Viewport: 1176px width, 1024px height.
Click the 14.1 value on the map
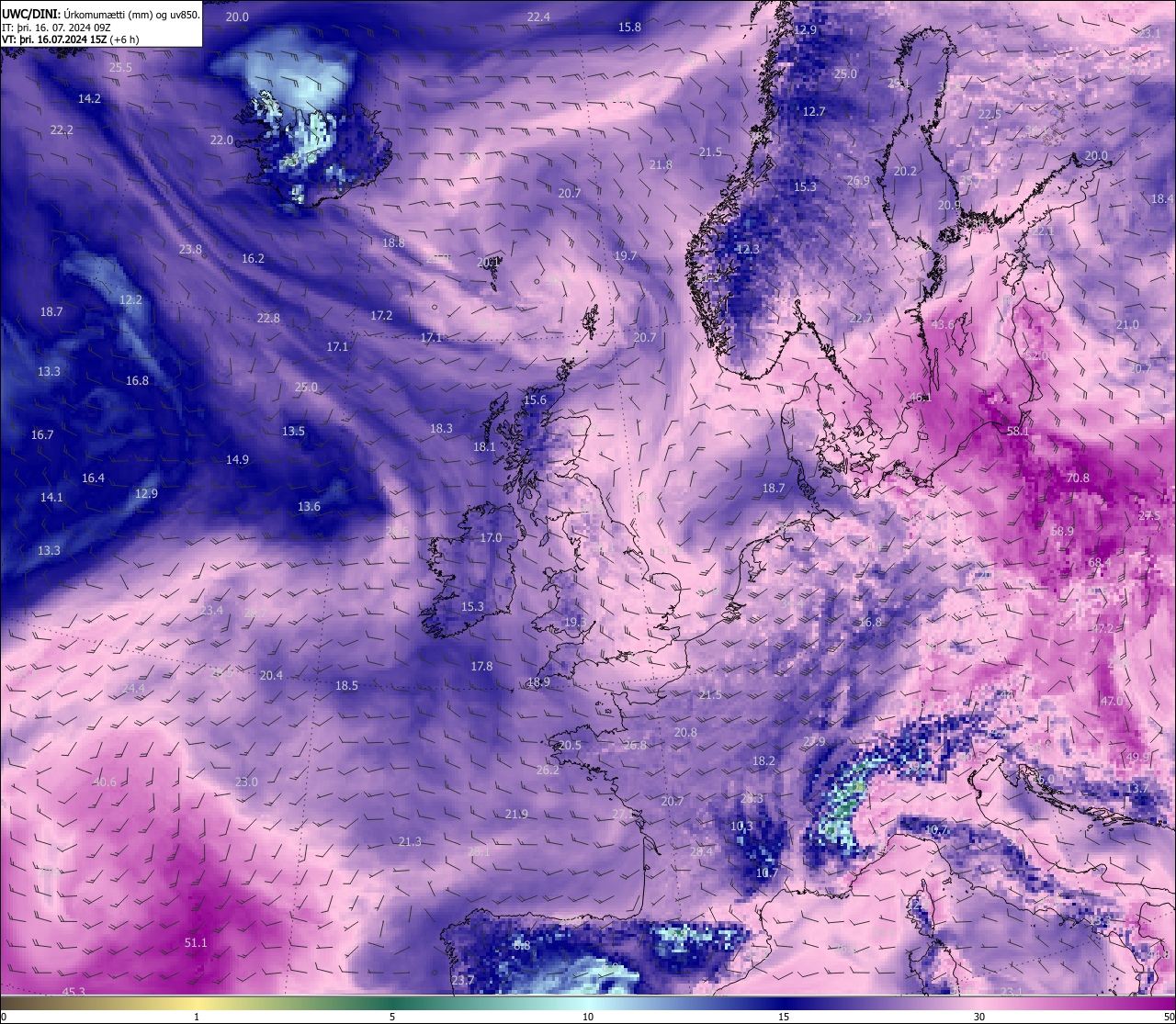[51, 497]
